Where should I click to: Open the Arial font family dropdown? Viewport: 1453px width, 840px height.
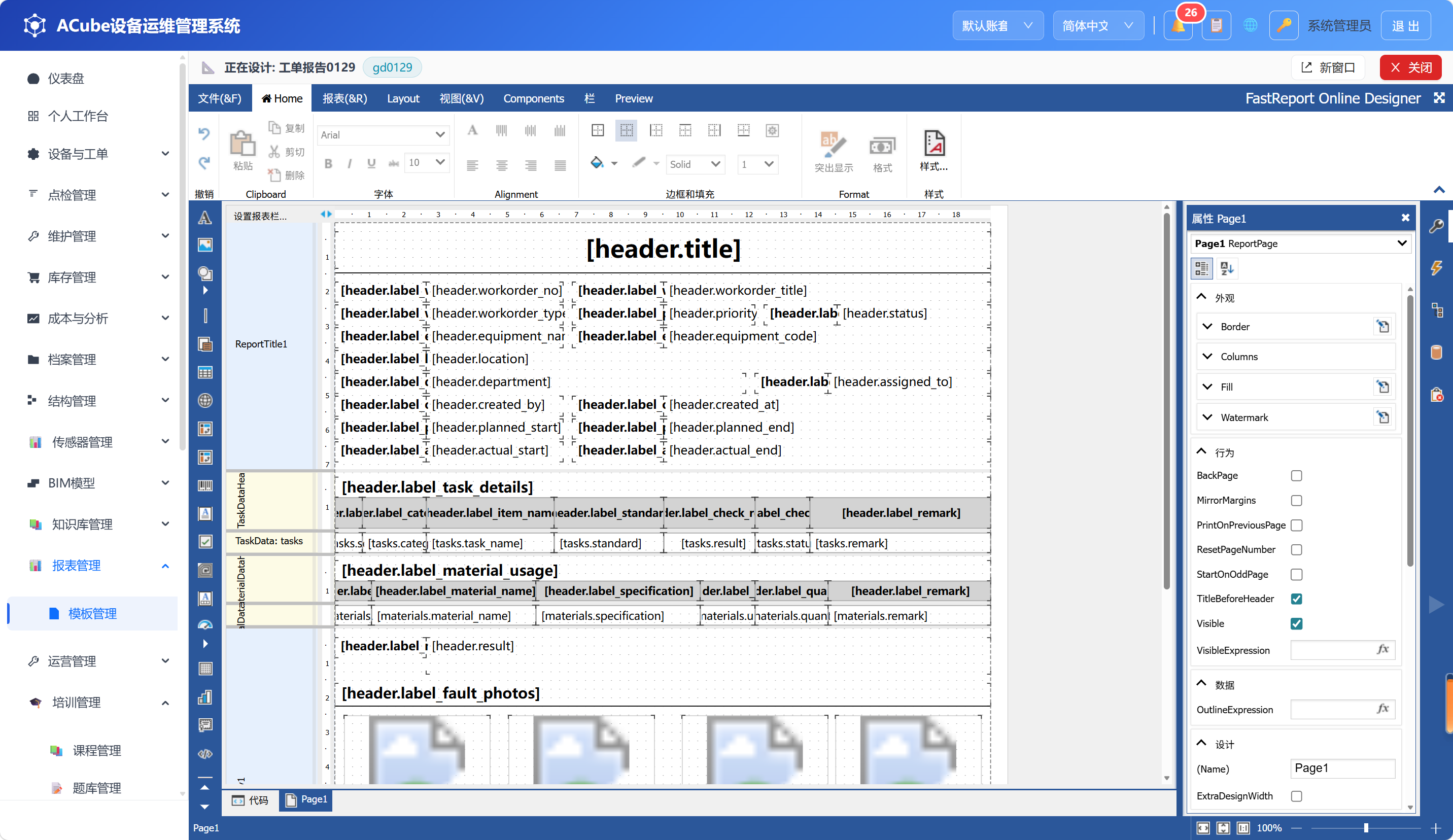coord(383,135)
